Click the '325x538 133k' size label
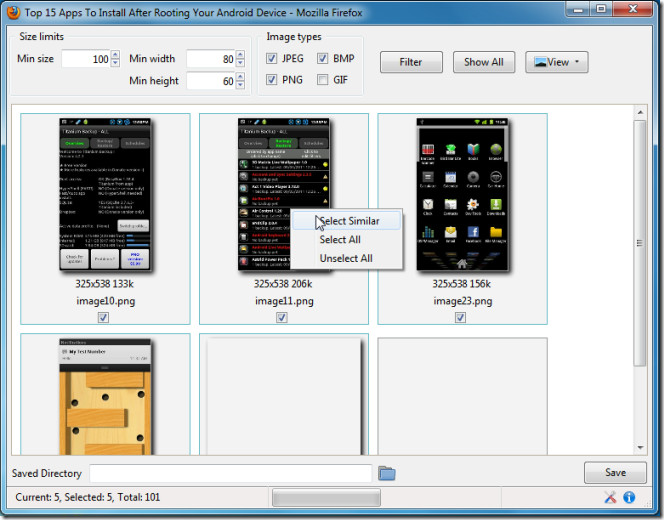 click(105, 284)
